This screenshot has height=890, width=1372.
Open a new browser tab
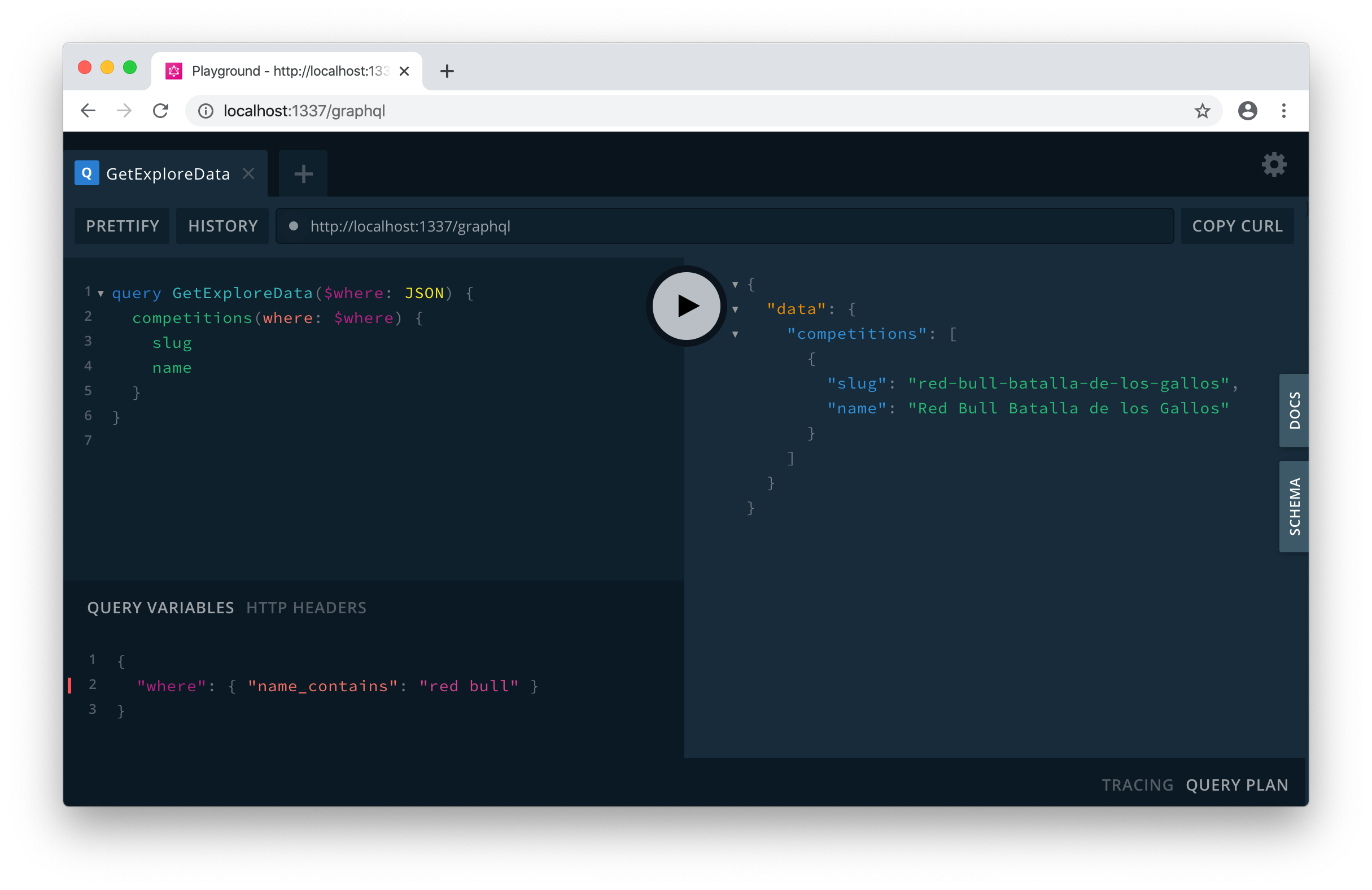[447, 71]
